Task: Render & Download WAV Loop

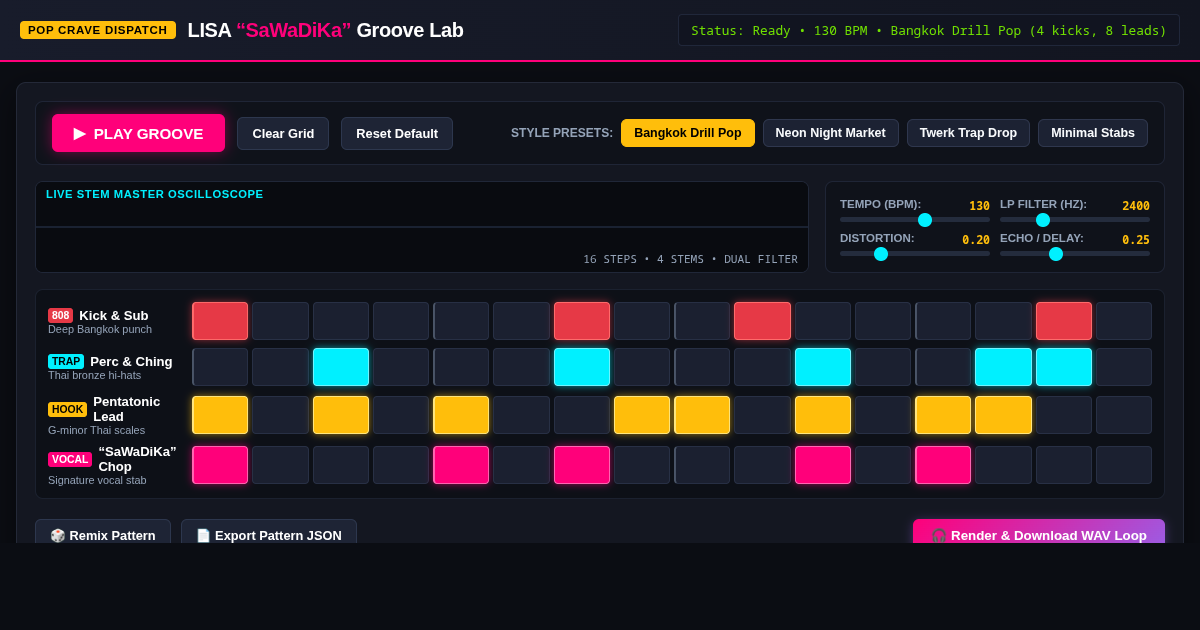Action: click(x=1039, y=535)
